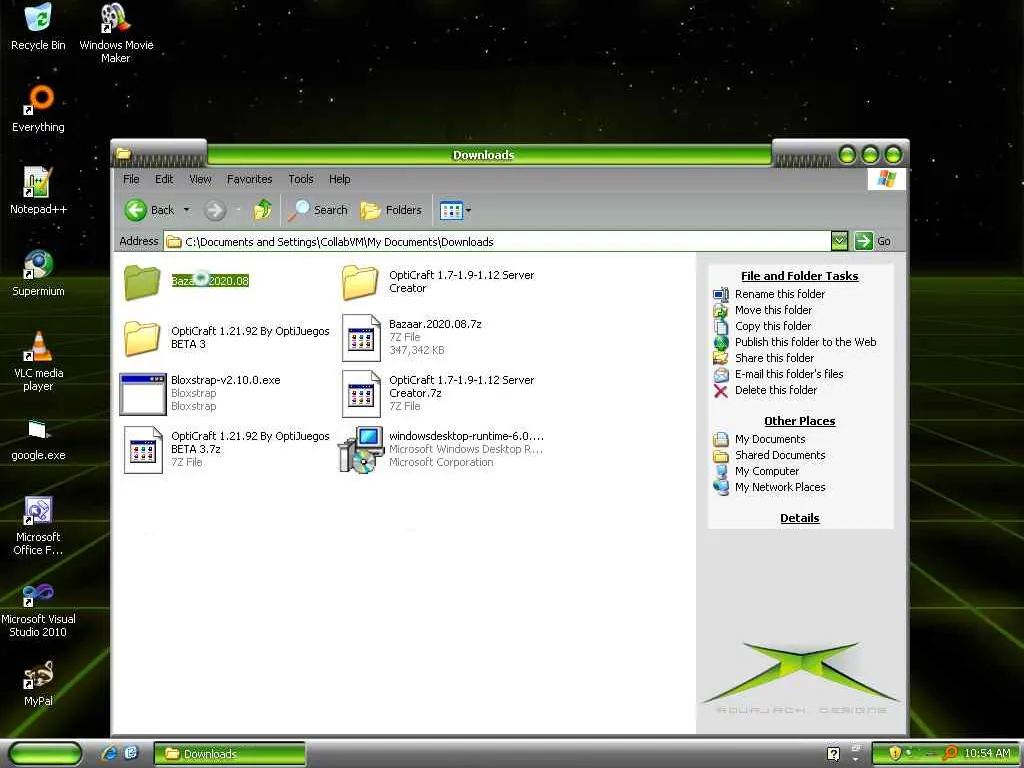Open the Search pane

pyautogui.click(x=318, y=210)
